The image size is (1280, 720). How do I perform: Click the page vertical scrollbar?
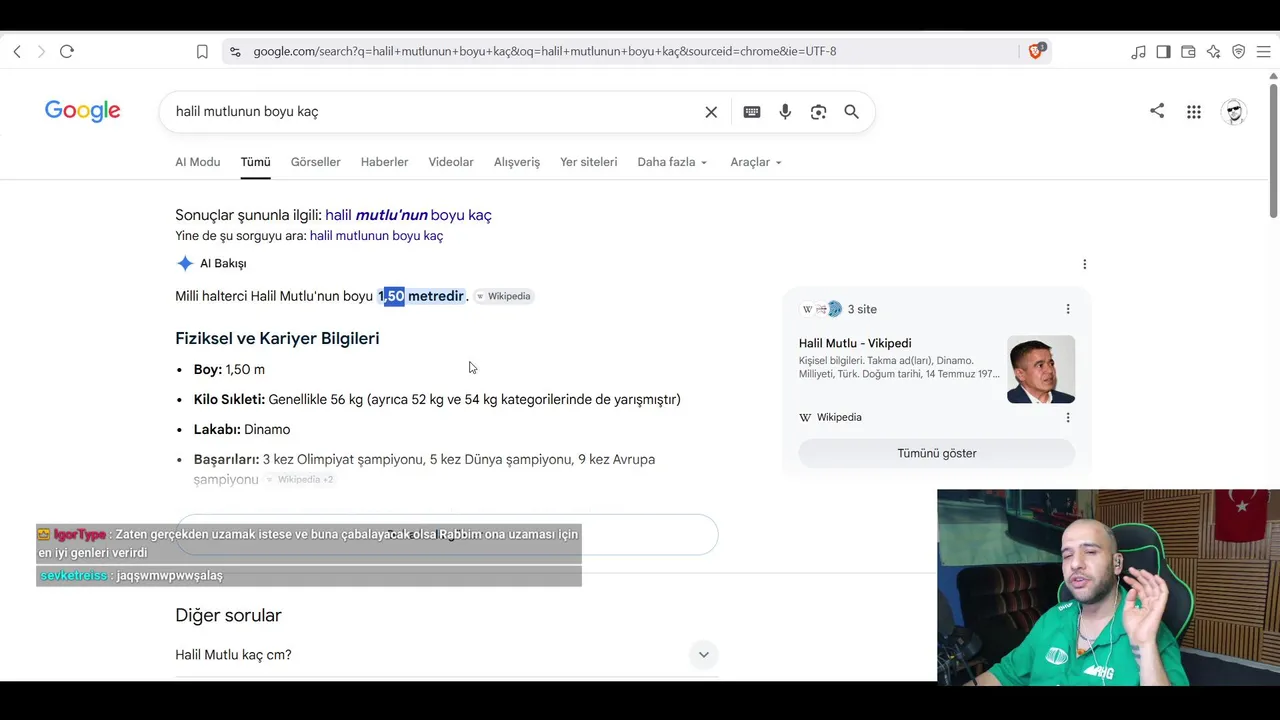(1273, 150)
